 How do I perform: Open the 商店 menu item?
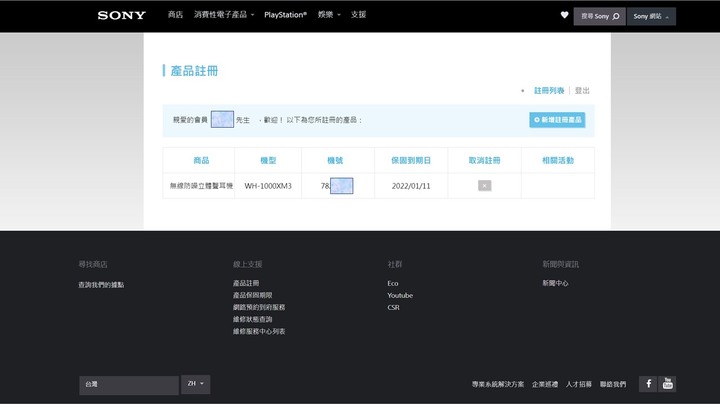pyautogui.click(x=175, y=15)
